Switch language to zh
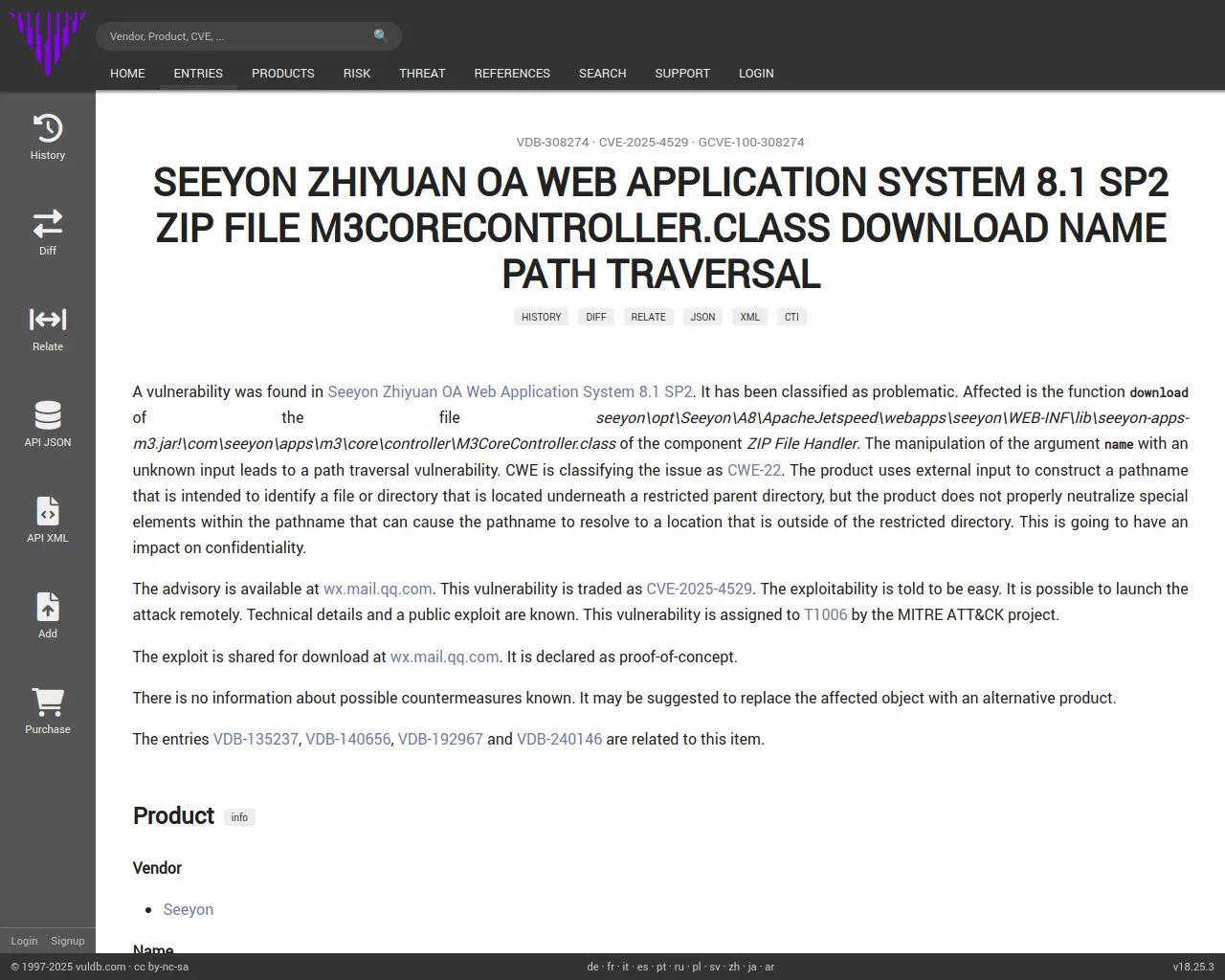Viewport: 1225px width, 980px height. click(x=734, y=967)
